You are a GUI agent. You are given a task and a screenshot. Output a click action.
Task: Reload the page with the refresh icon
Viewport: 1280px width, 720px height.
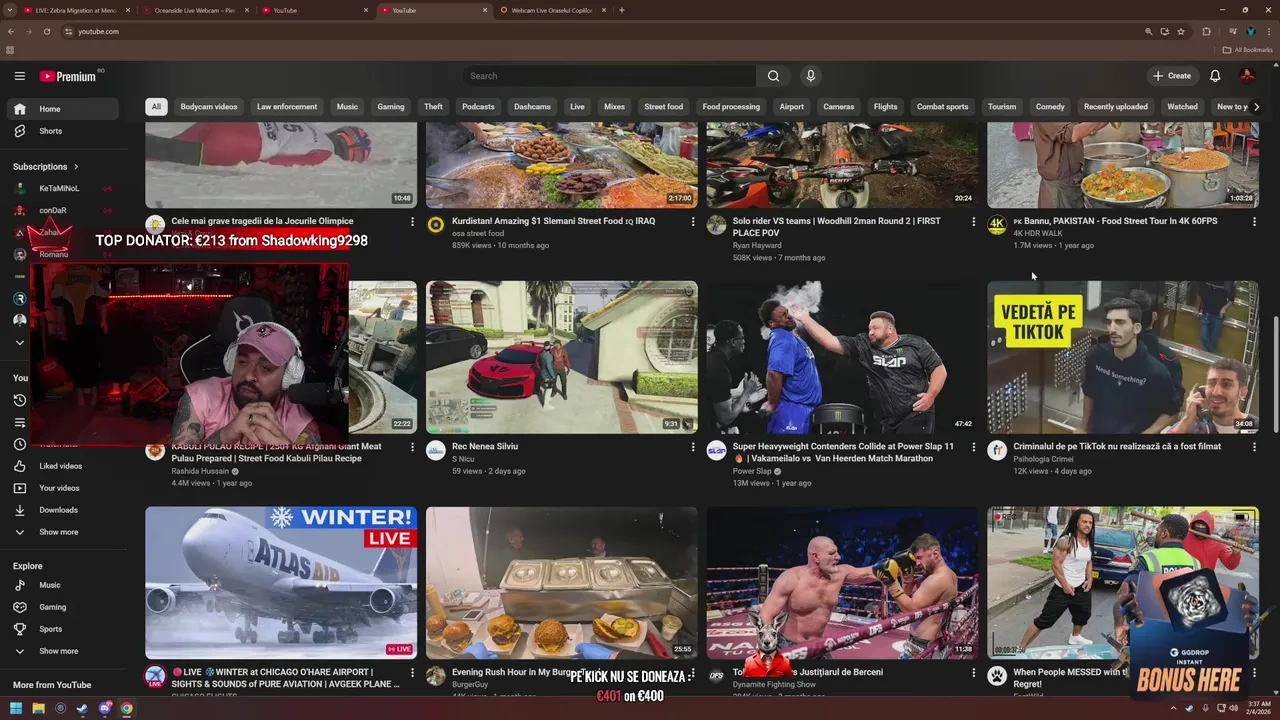(45, 31)
